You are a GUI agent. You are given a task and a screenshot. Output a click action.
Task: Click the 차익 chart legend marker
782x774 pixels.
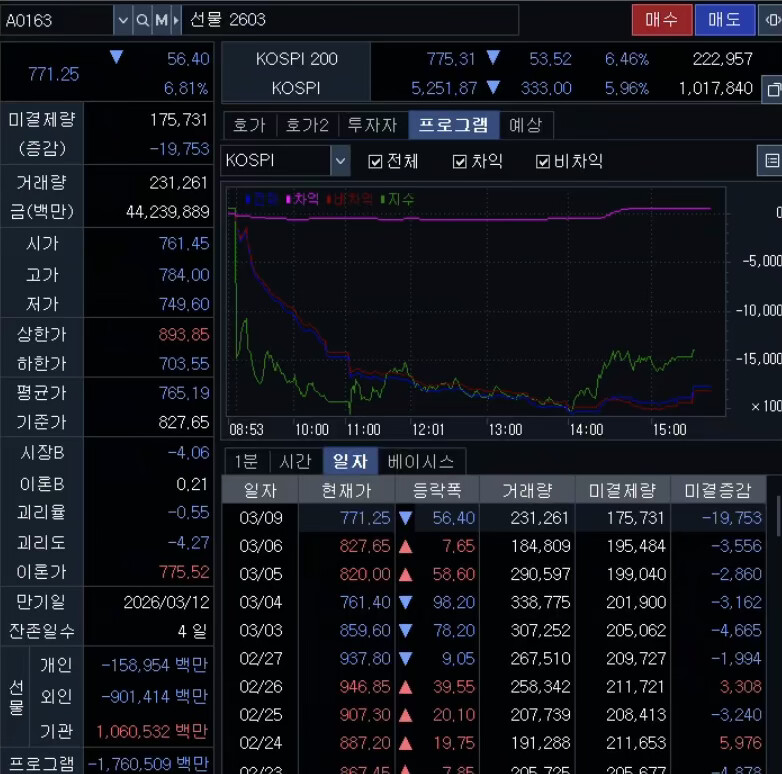(x=288, y=199)
